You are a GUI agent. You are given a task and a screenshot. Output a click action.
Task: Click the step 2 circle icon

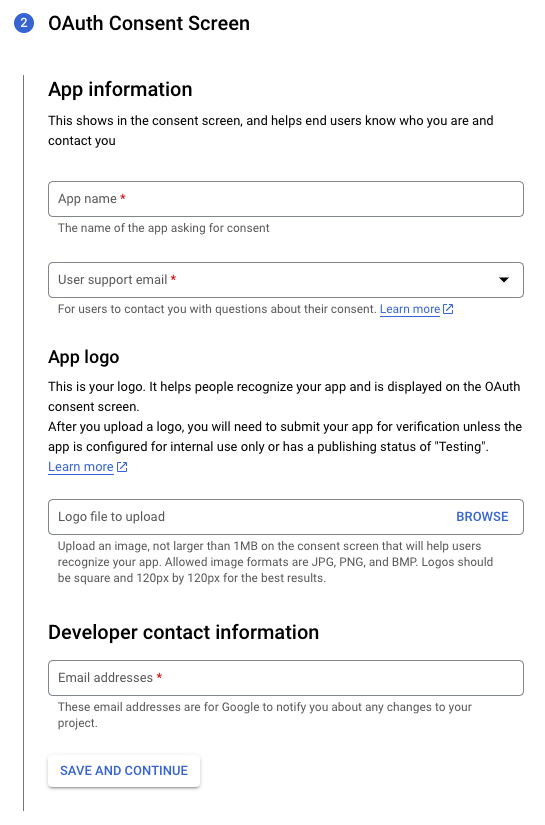[24, 23]
